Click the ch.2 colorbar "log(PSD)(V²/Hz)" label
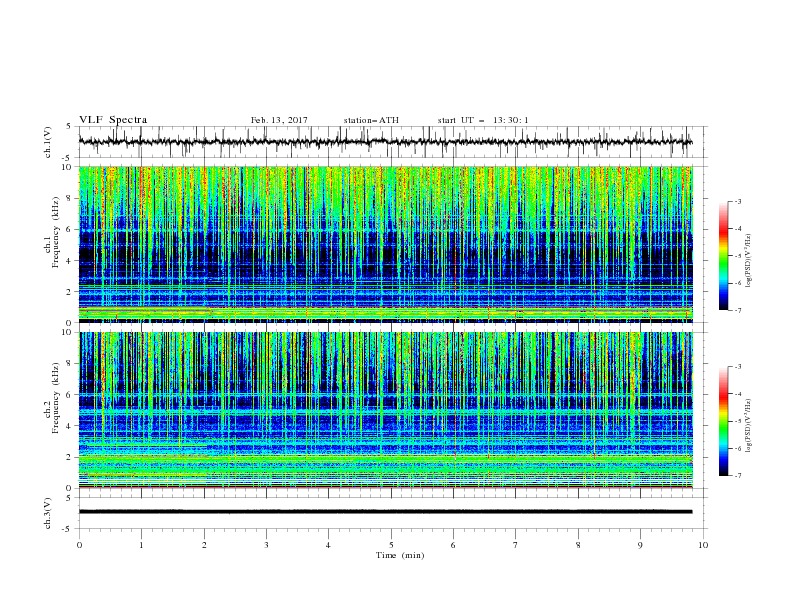This screenshot has height=612, width=792. [748, 425]
